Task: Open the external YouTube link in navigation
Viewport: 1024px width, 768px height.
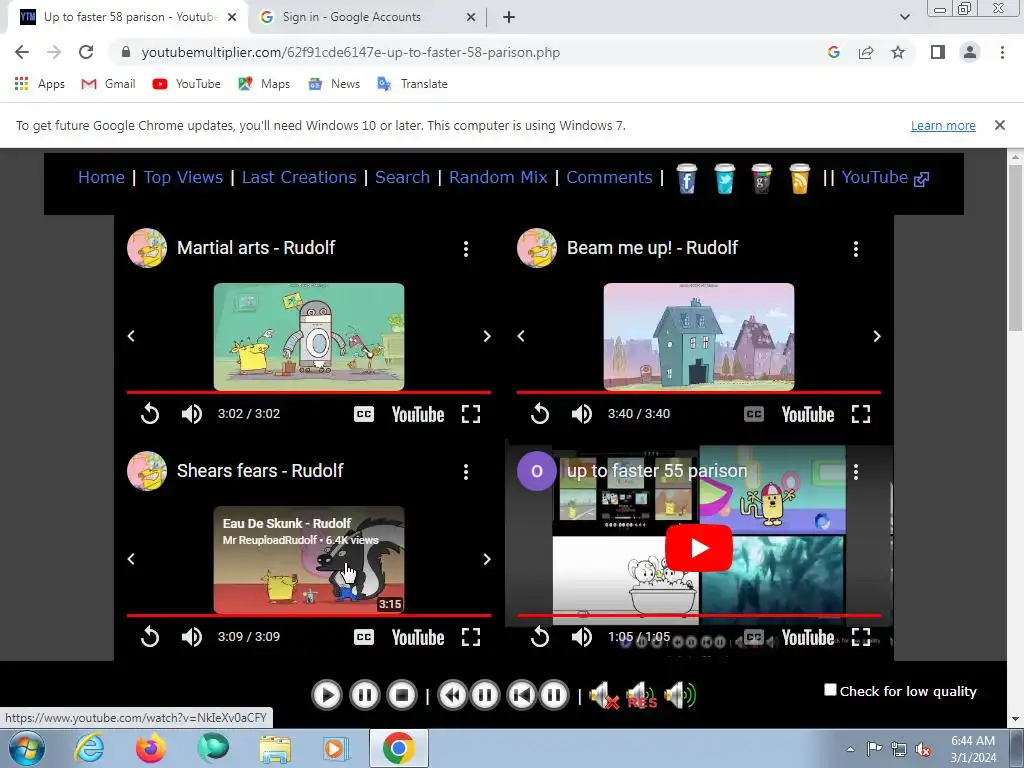Action: pyautogui.click(x=885, y=178)
